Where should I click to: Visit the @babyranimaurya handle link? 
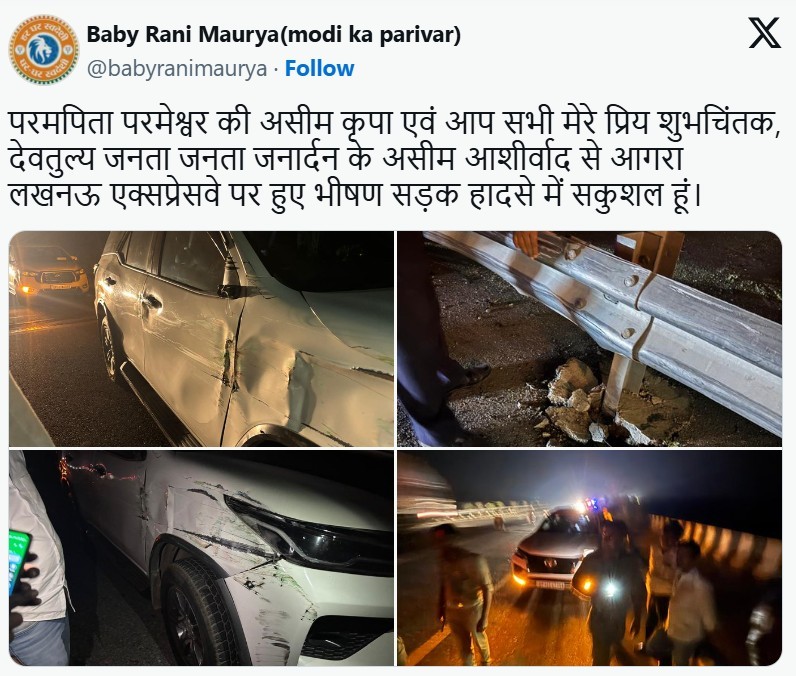pos(177,69)
